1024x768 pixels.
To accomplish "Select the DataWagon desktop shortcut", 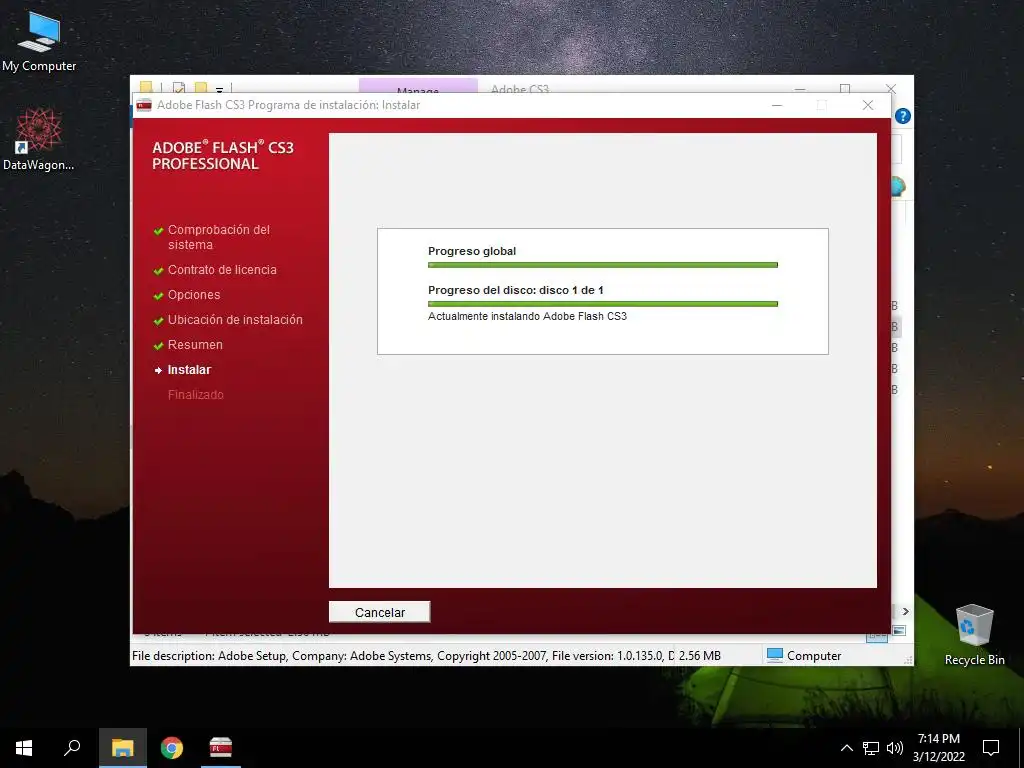I will click(39, 140).
